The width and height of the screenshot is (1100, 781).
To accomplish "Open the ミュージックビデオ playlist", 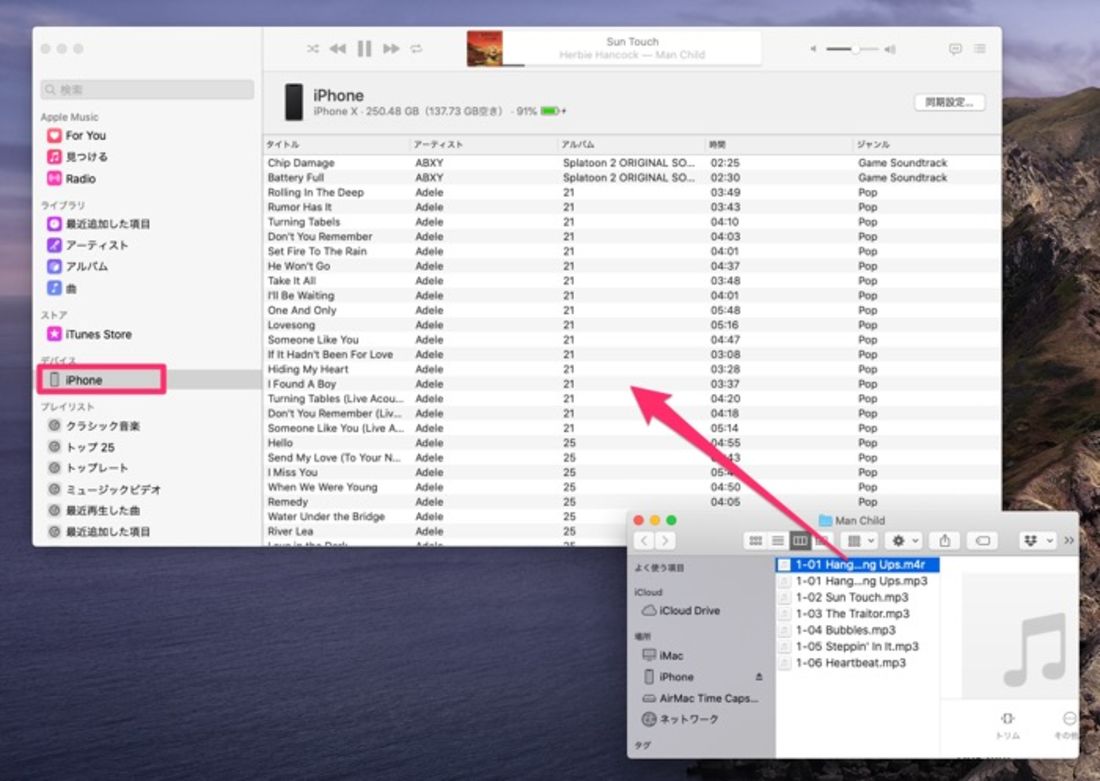I will tap(105, 489).
